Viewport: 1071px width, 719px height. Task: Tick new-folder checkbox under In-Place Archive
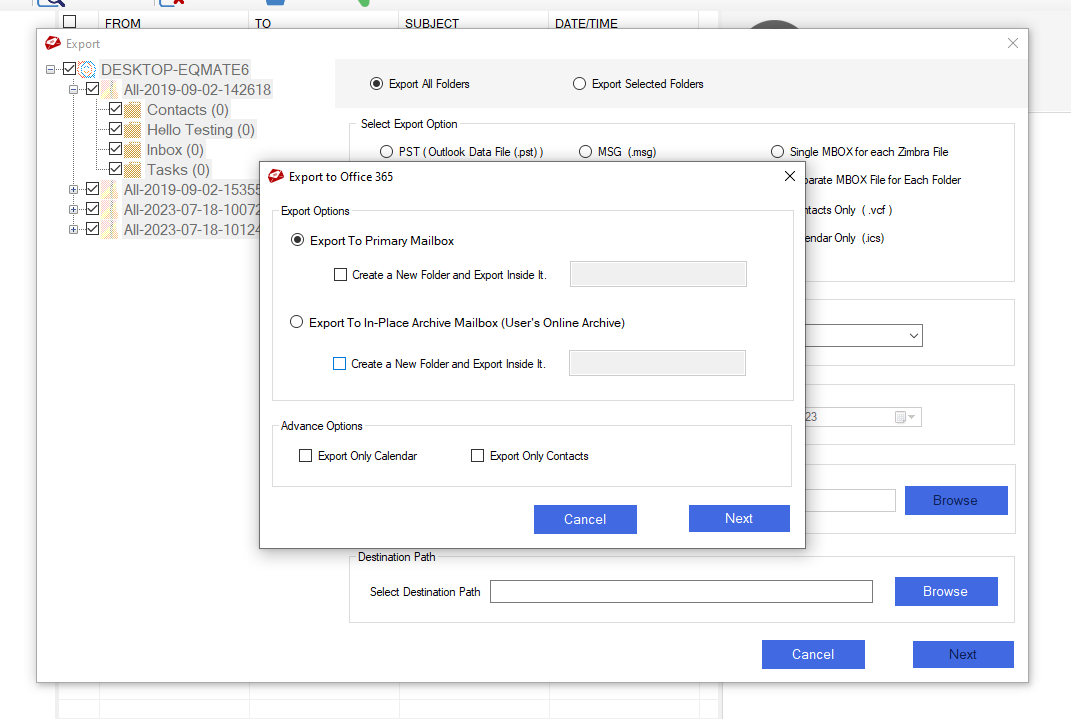[x=339, y=363]
